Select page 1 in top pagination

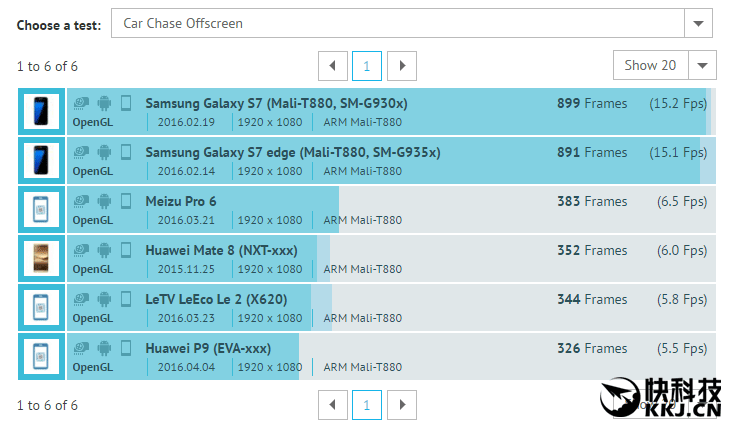click(x=367, y=66)
